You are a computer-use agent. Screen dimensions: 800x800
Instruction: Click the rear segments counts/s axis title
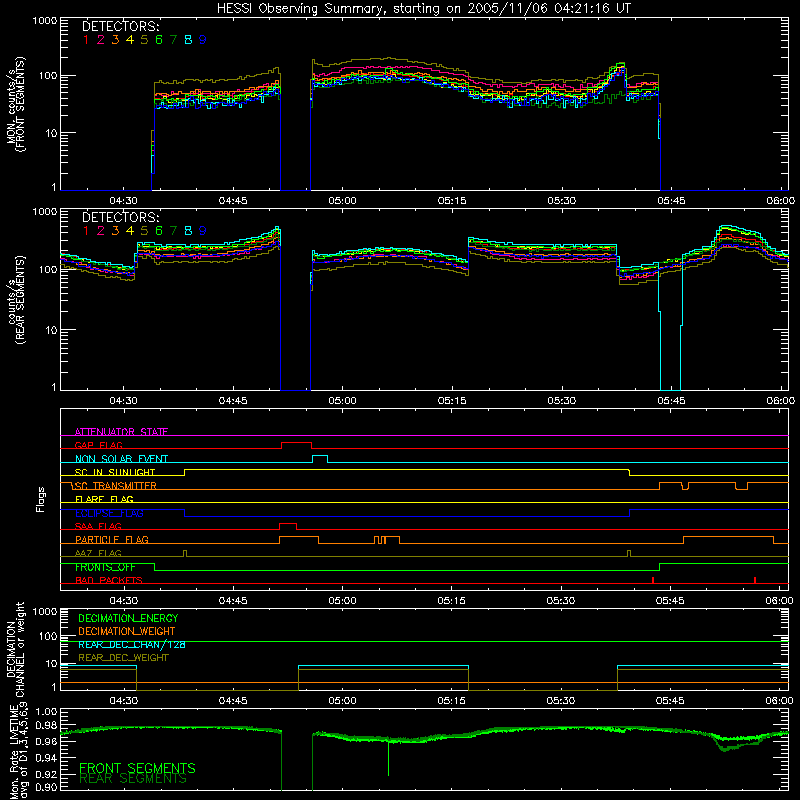pos(16,300)
